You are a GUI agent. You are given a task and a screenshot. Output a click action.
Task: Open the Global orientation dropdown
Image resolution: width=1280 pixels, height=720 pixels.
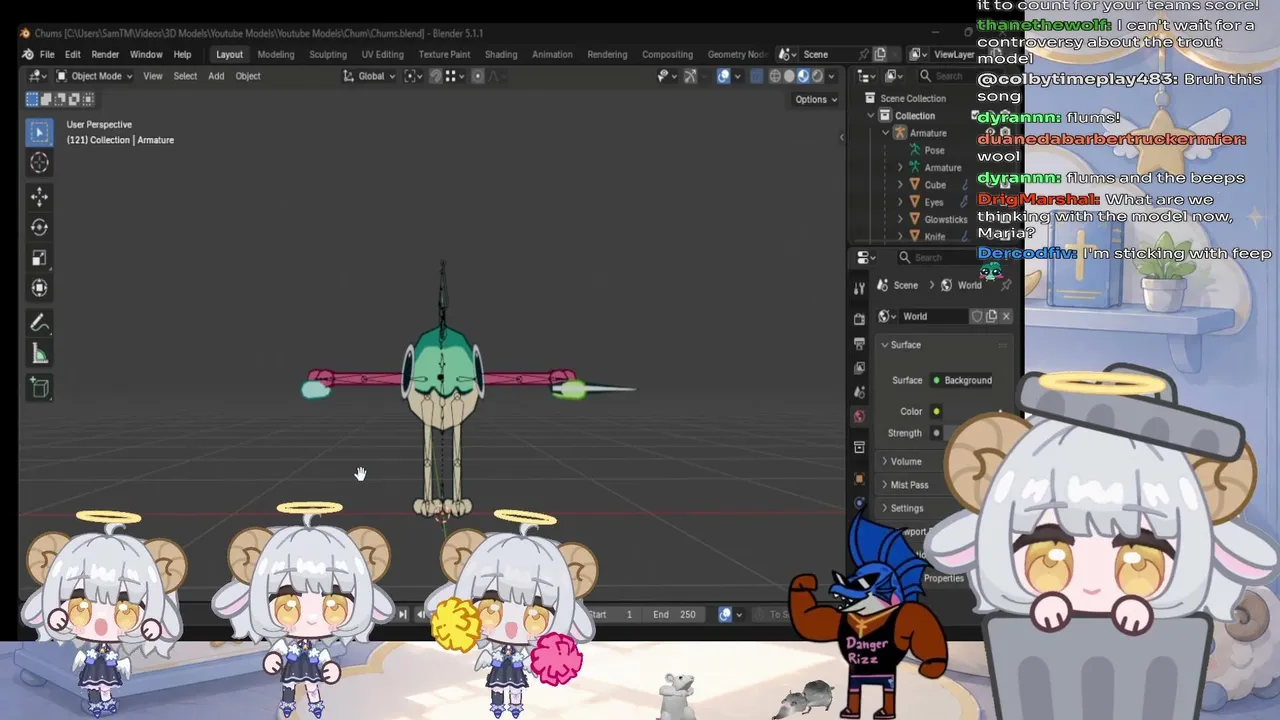click(370, 76)
